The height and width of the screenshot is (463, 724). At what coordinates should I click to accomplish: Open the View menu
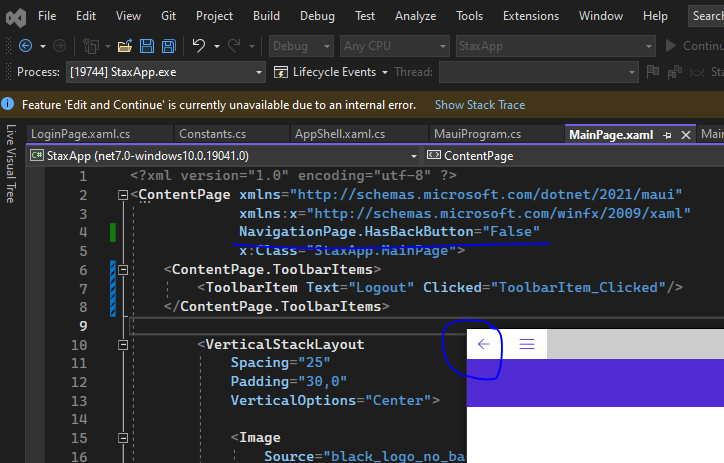[128, 16]
